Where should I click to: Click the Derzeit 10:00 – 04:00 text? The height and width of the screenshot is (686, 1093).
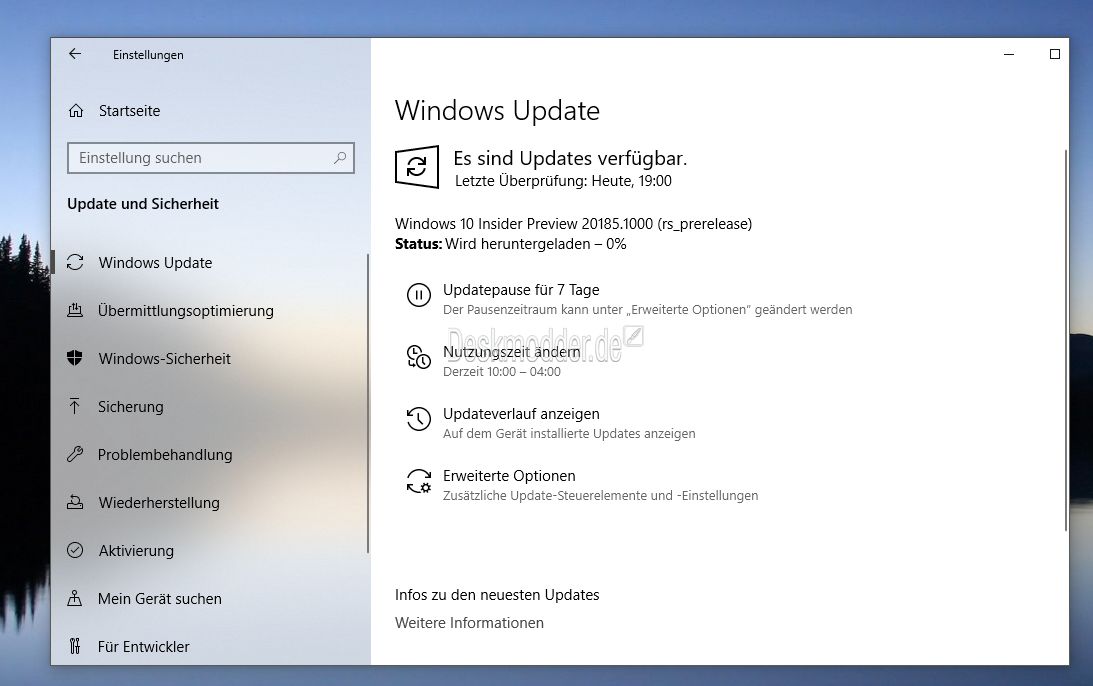tap(502, 372)
